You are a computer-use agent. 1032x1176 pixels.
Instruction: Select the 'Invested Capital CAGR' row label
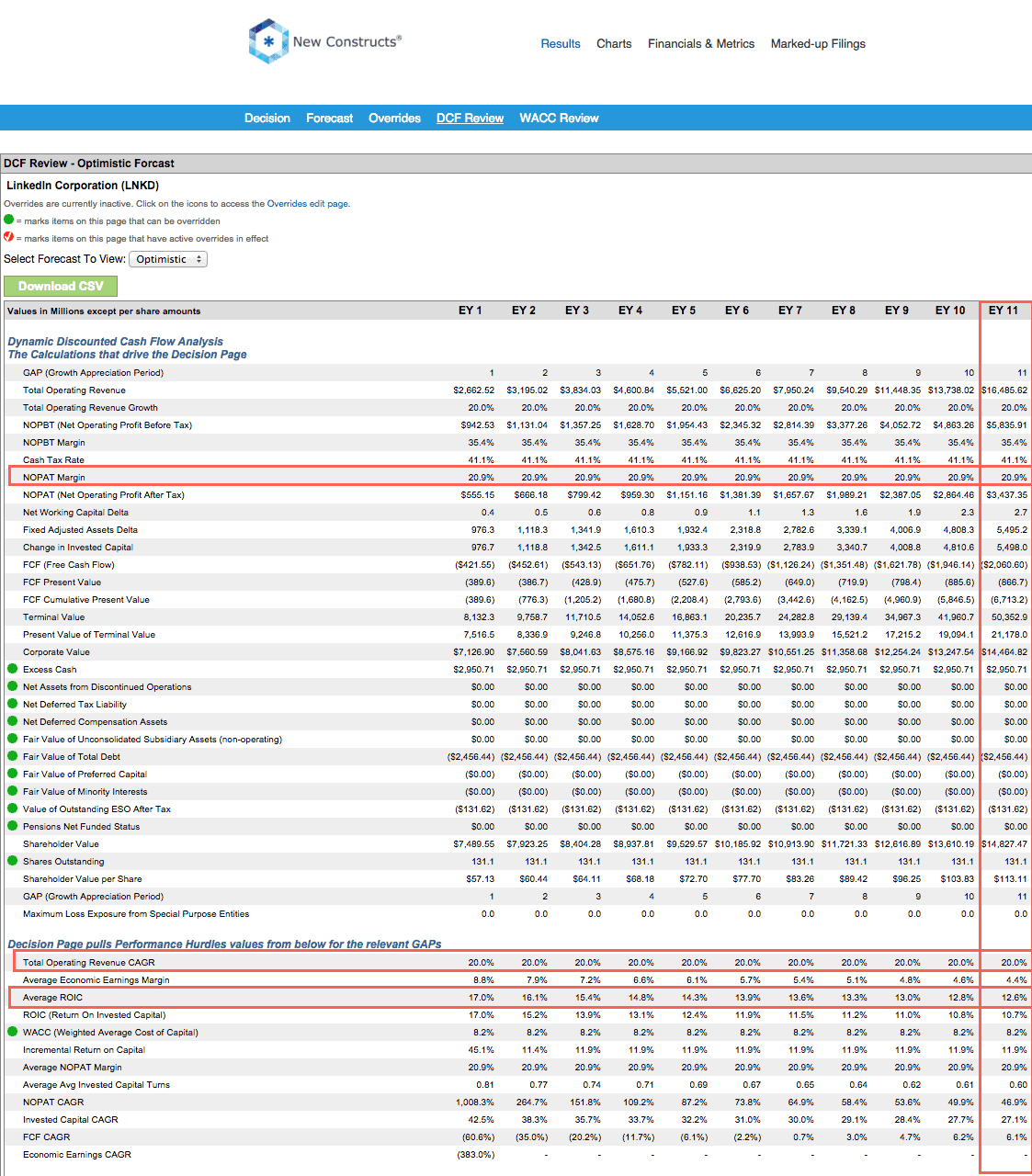pyautogui.click(x=71, y=1120)
